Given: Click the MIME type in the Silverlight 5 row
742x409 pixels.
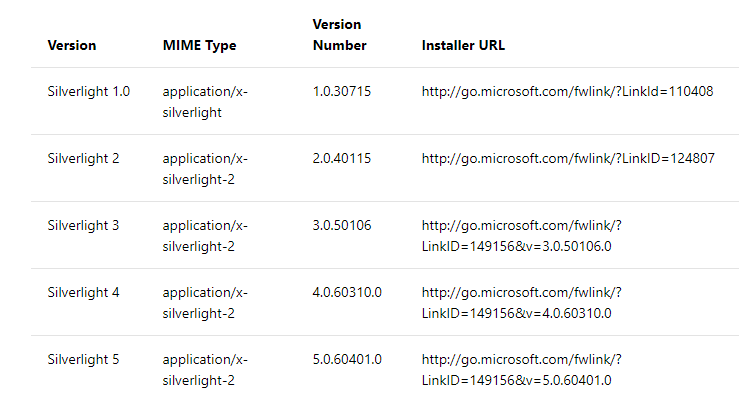Looking at the screenshot, I should pos(205,370).
